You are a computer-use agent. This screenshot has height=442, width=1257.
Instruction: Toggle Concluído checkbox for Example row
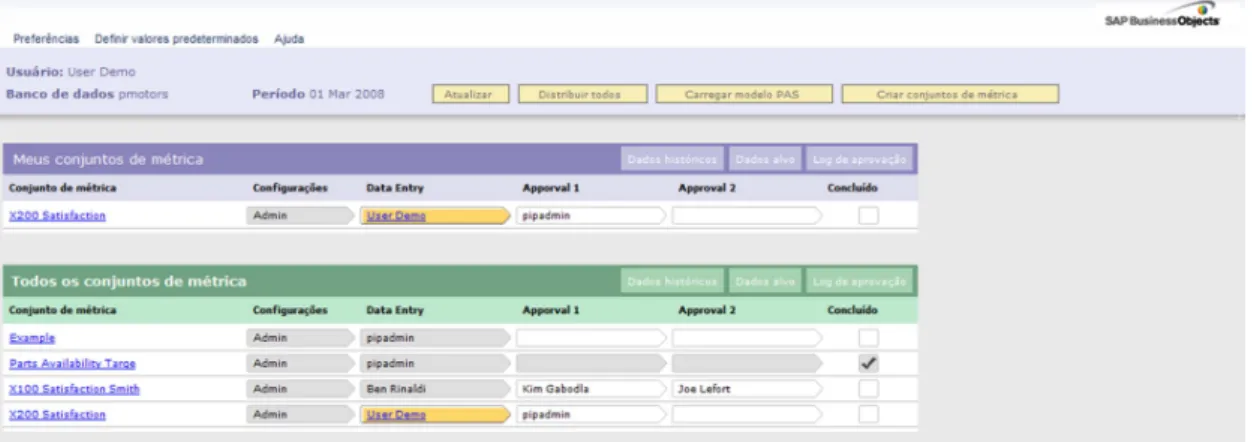coord(869,339)
